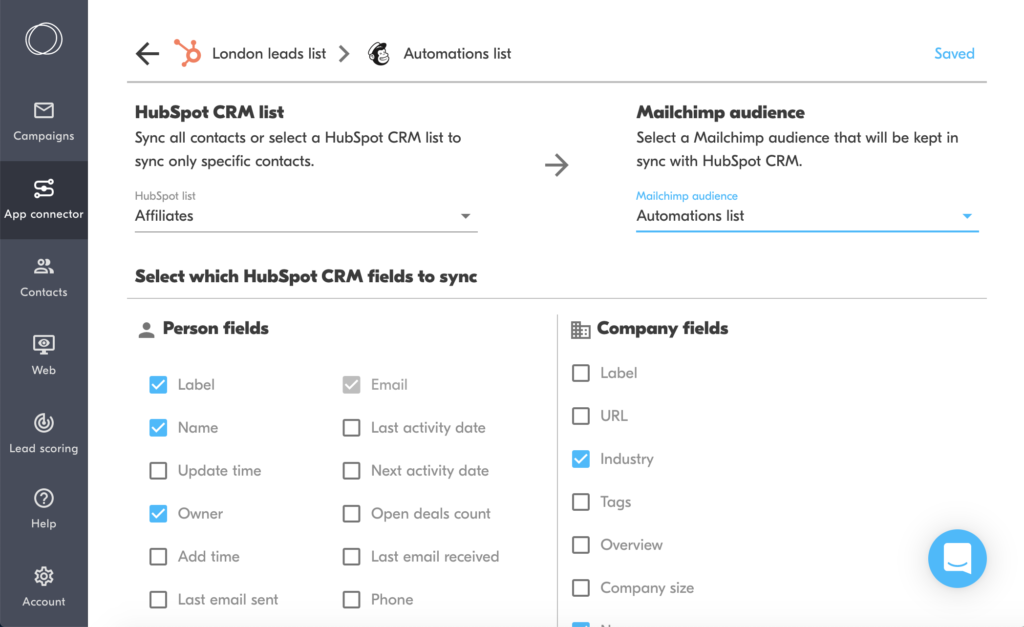Open the Campaigns section
Viewport: 1024px width, 627px height.
click(x=43, y=120)
